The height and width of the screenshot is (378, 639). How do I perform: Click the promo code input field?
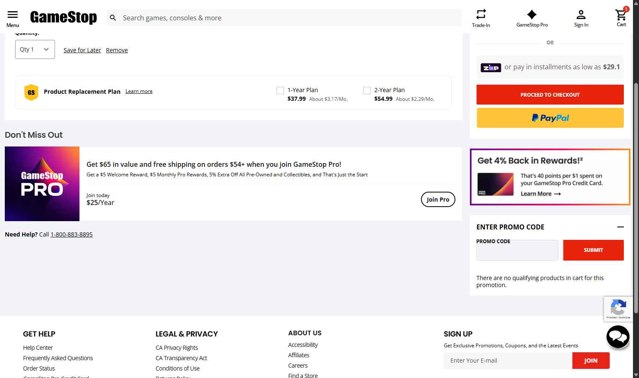[517, 250]
